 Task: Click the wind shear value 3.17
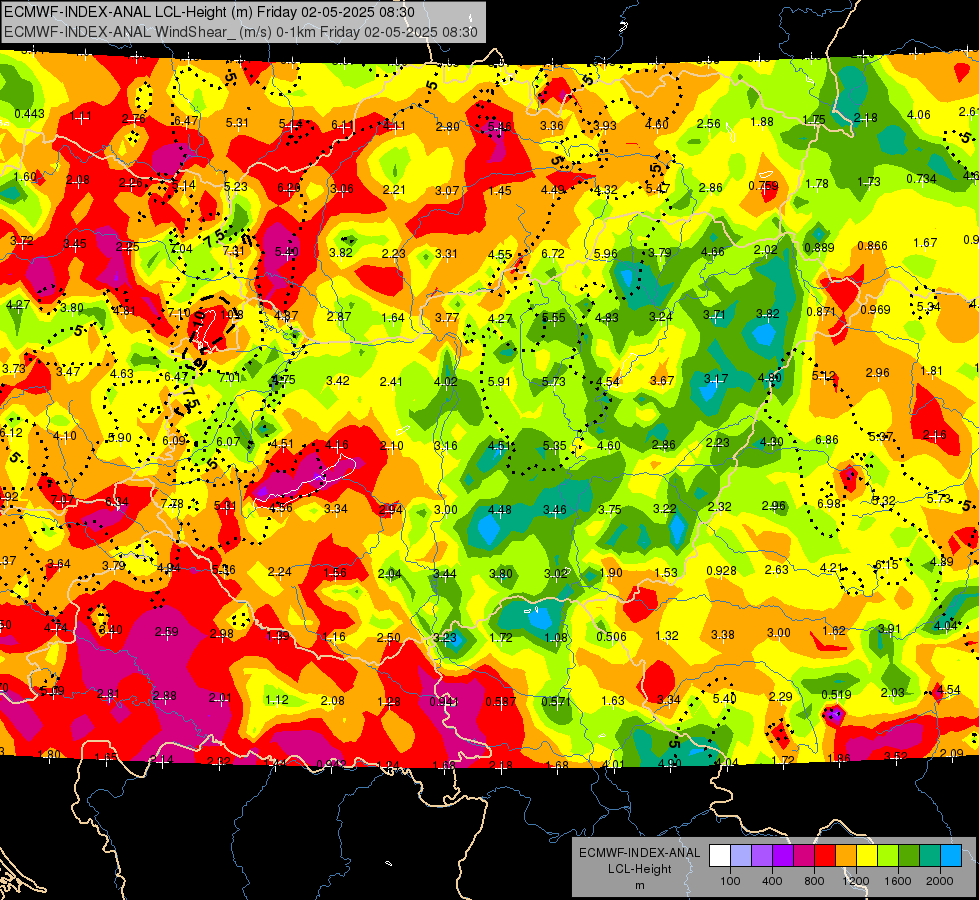[x=716, y=379]
